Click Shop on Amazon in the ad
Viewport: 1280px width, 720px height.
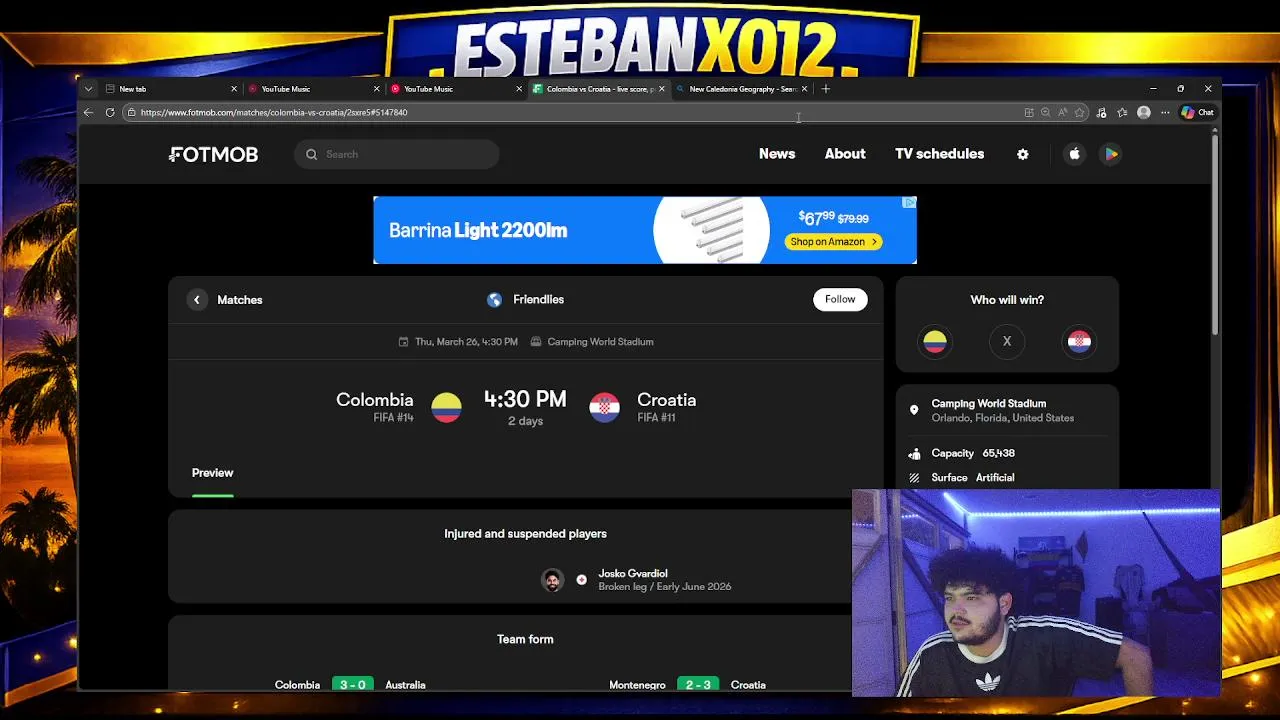[833, 241]
